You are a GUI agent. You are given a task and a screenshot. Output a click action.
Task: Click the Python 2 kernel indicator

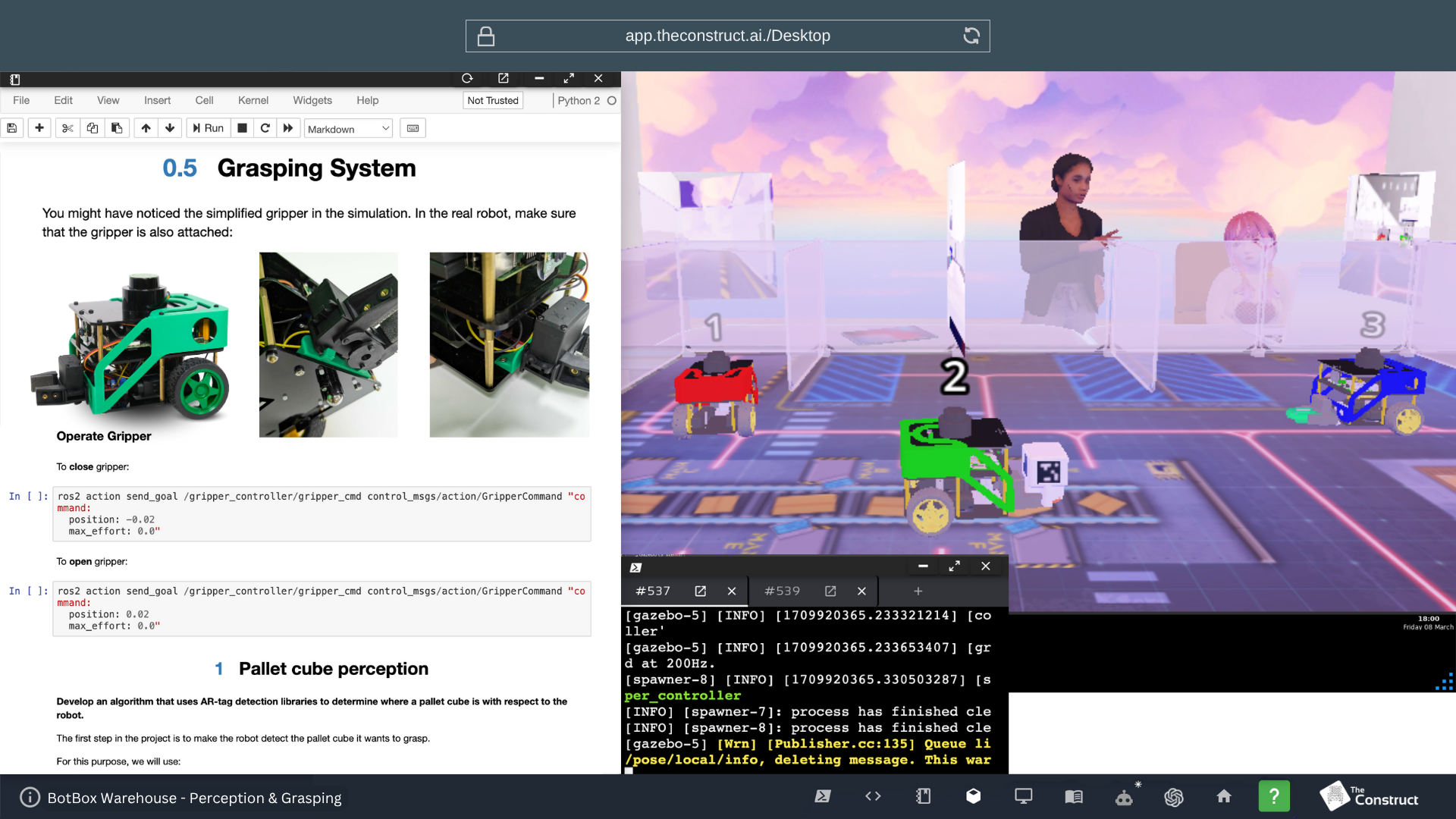[586, 100]
